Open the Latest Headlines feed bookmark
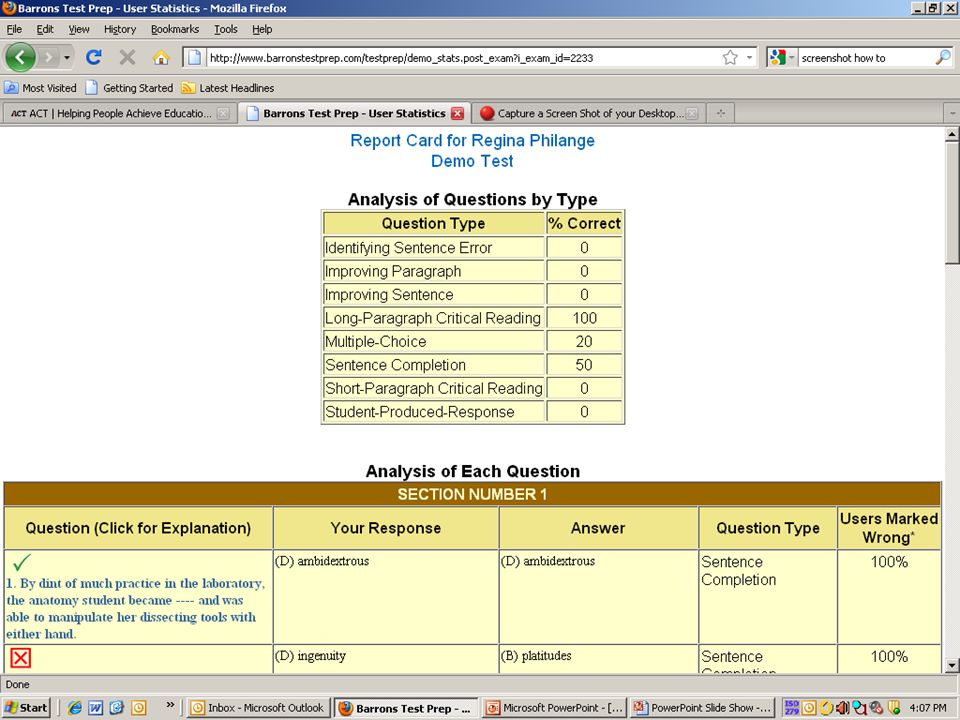This screenshot has height=720, width=960. 228,88
